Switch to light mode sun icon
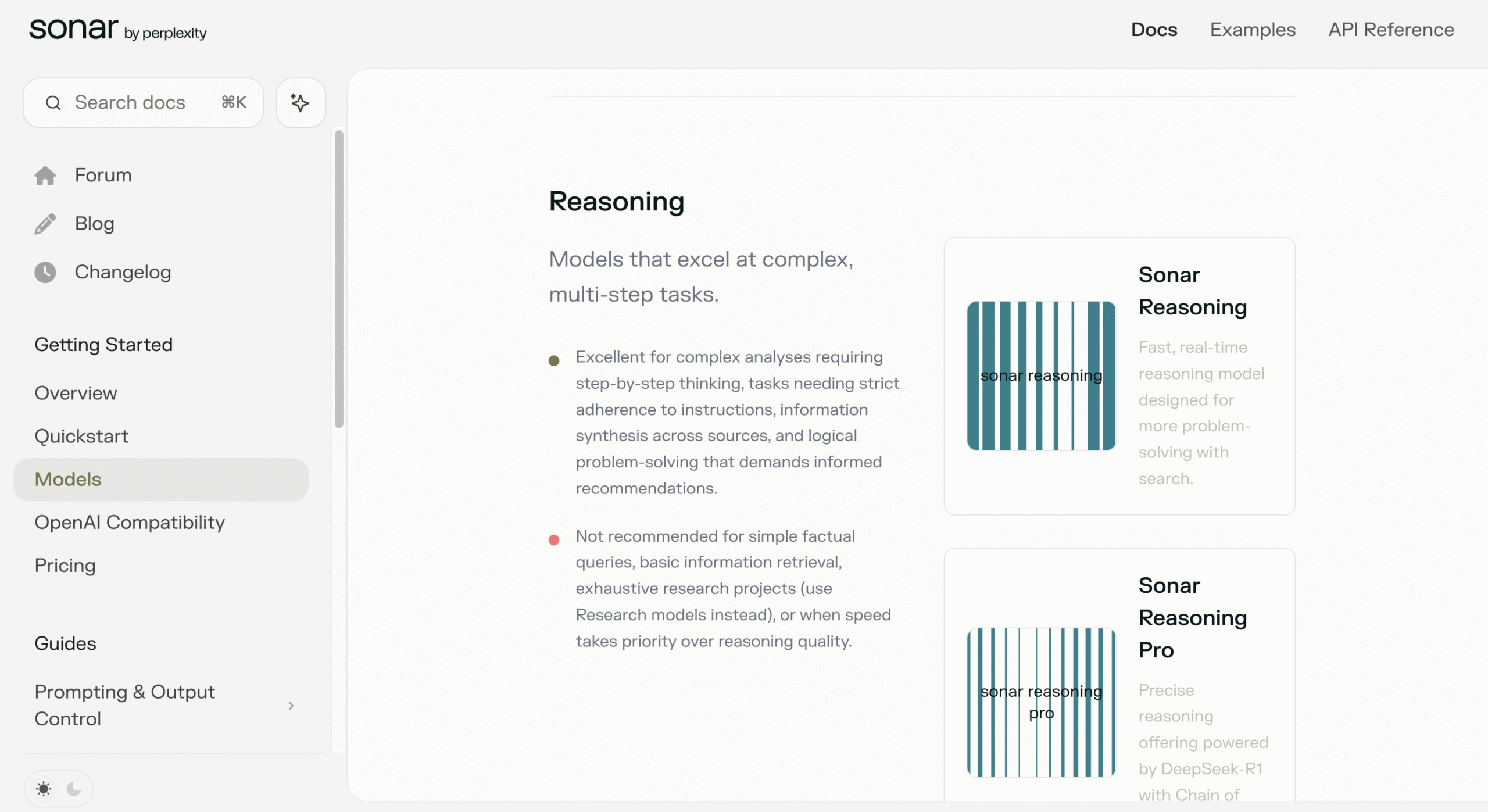 [x=44, y=789]
